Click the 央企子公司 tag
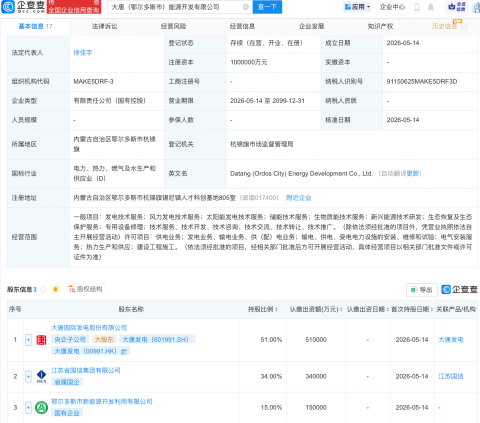This screenshot has width=480, height=423. 70,339
